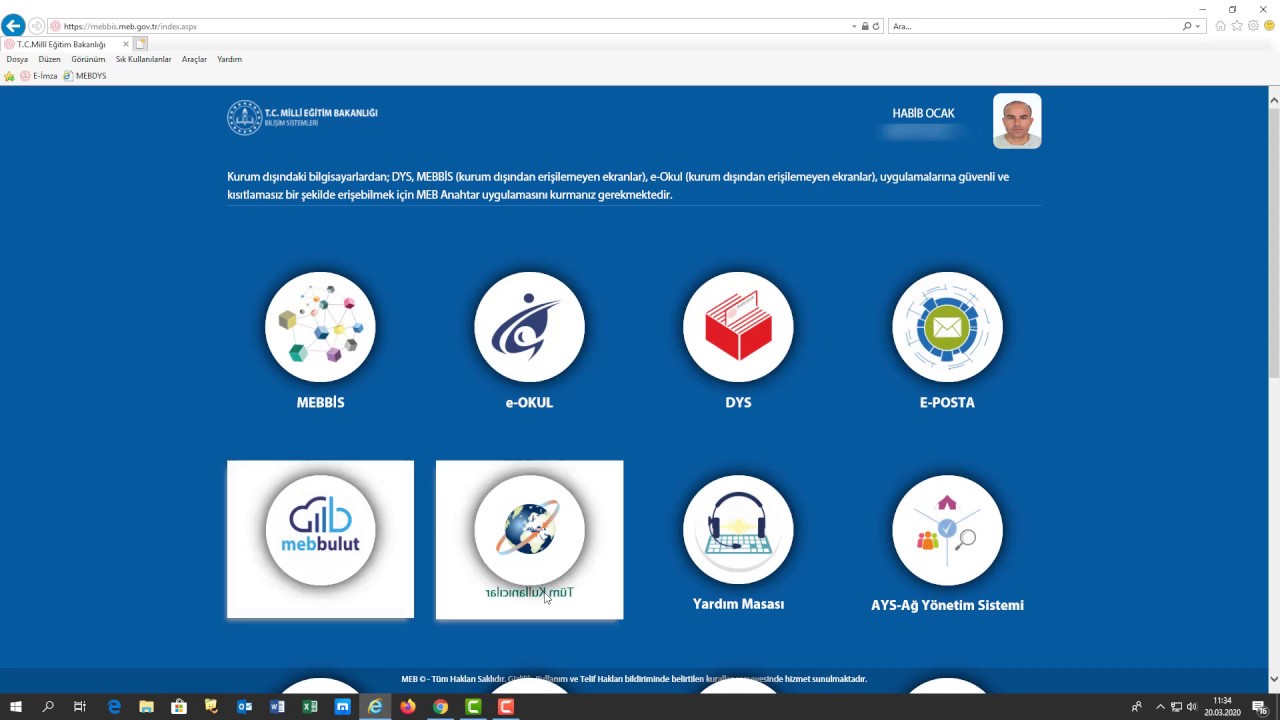Click the security lock icon in address bar

[x=865, y=26]
